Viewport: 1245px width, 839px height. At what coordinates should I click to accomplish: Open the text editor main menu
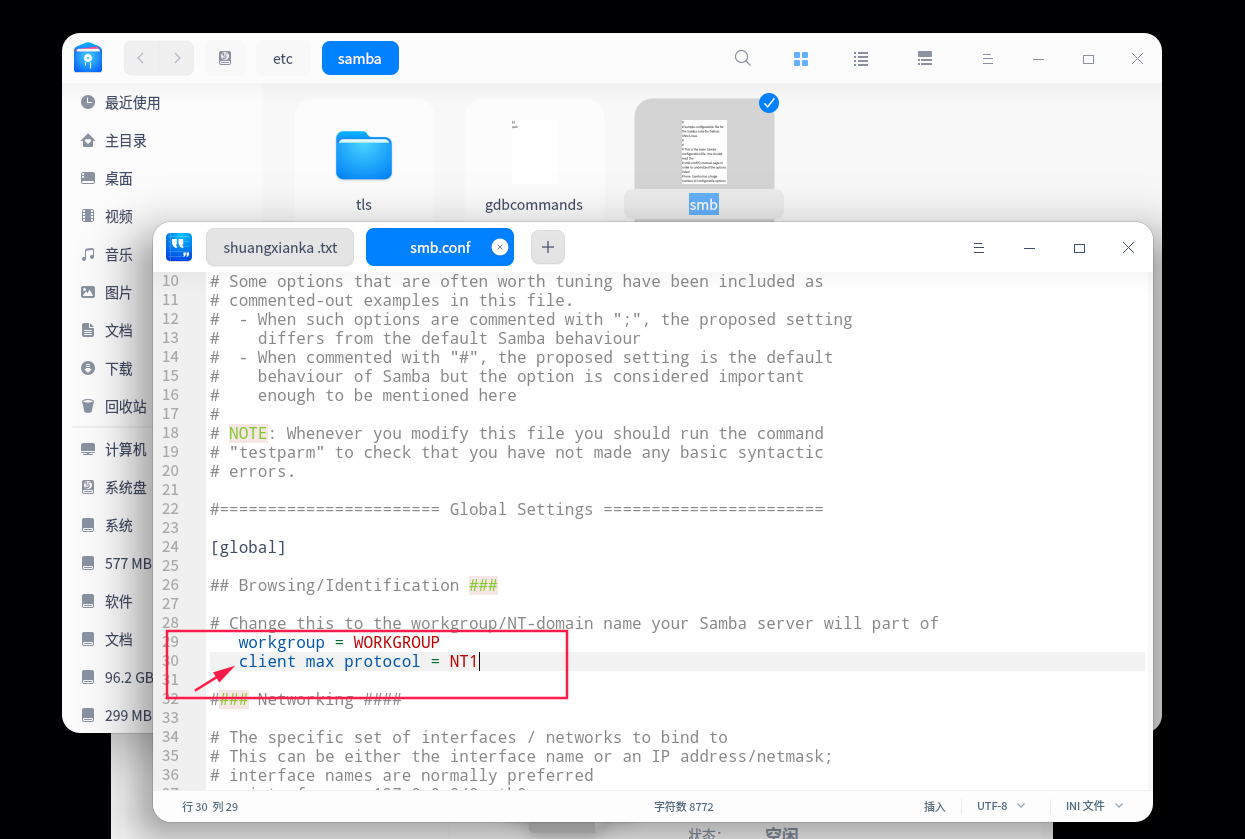click(980, 247)
